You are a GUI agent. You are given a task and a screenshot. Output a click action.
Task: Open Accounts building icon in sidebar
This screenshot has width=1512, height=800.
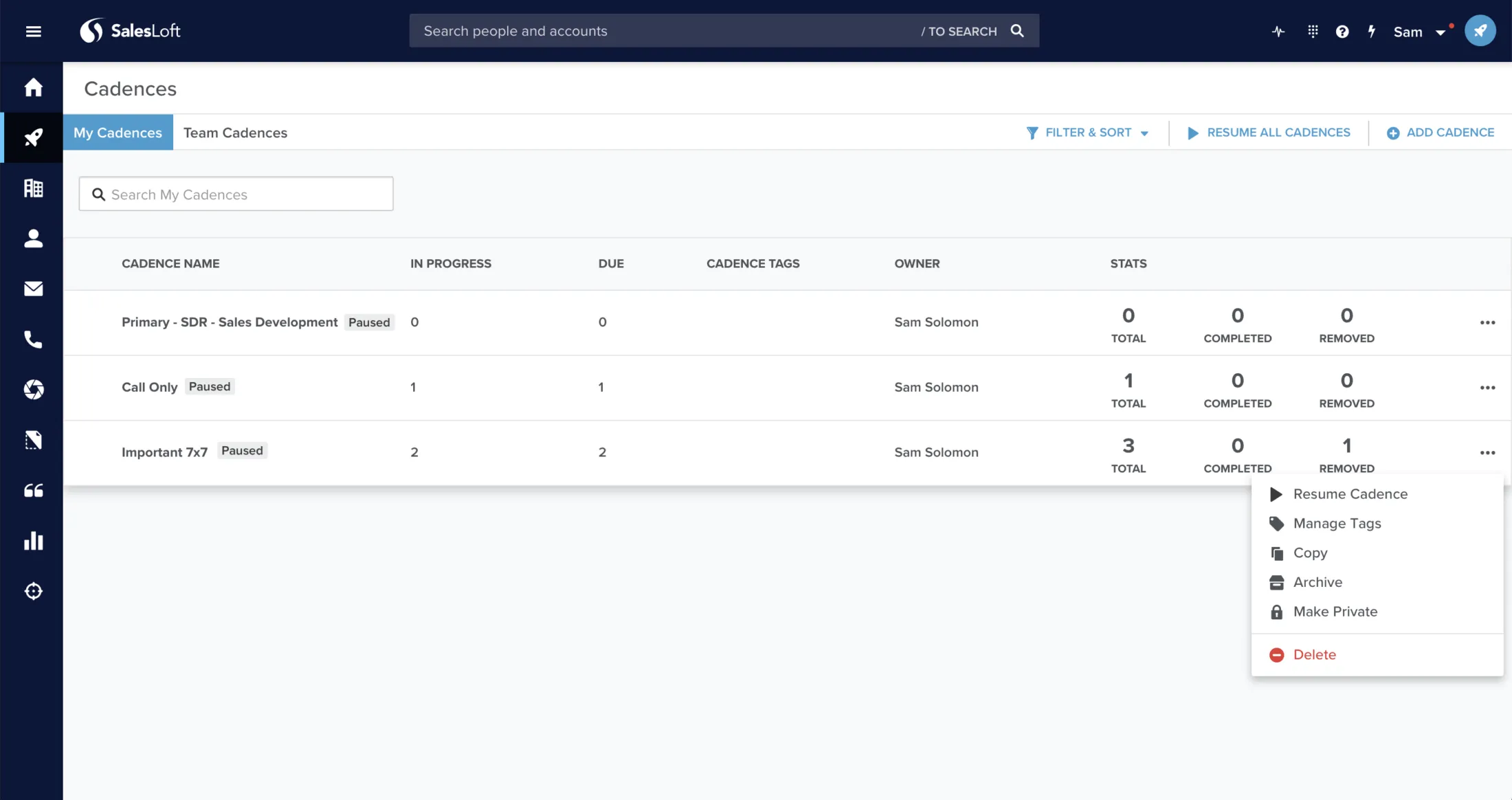(33, 188)
